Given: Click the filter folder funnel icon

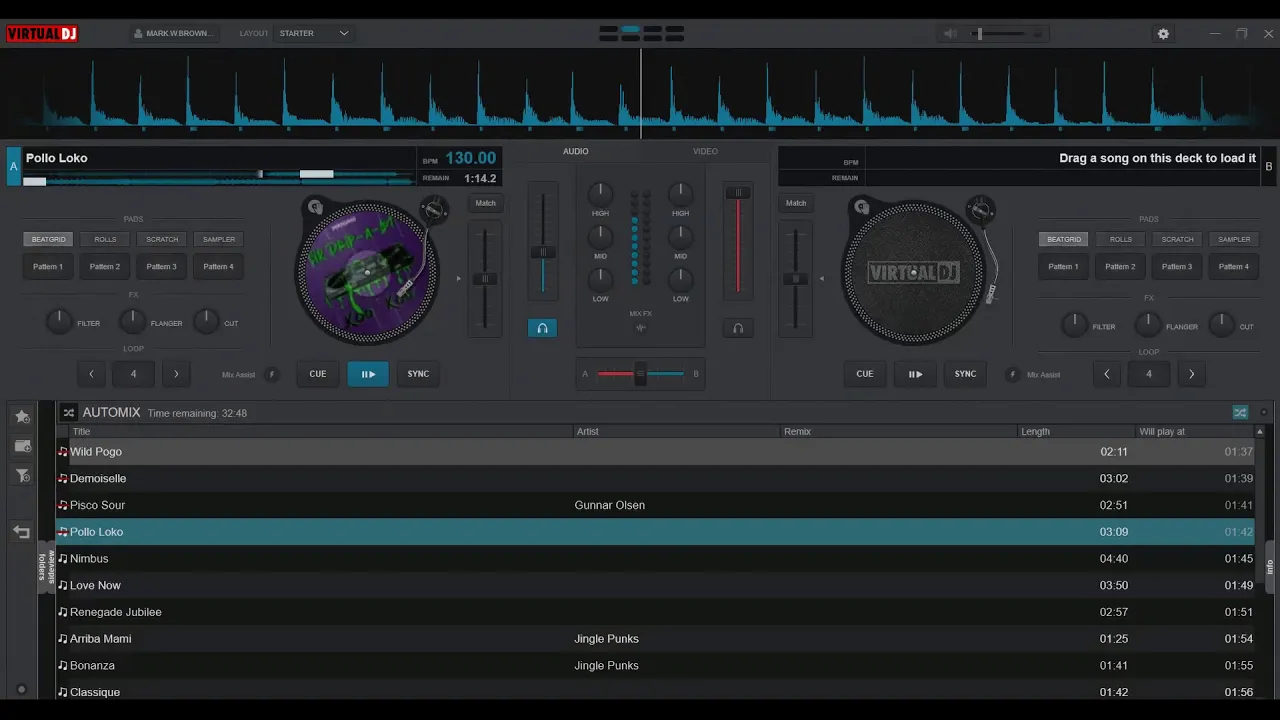Looking at the screenshot, I should pyautogui.click(x=22, y=476).
